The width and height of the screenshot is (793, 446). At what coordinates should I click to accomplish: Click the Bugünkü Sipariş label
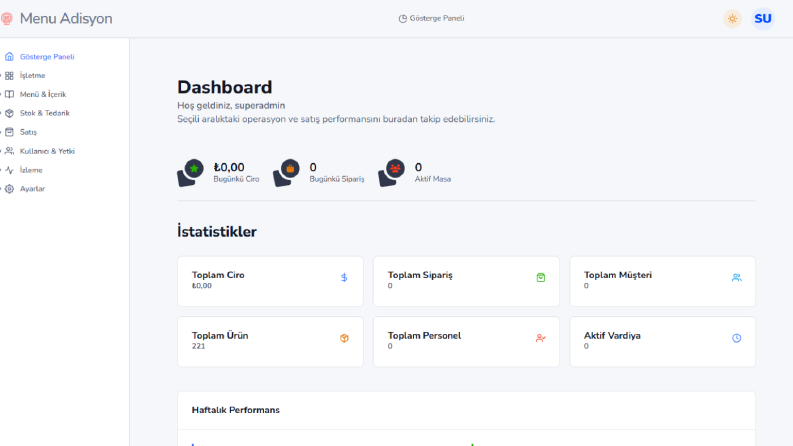point(336,179)
